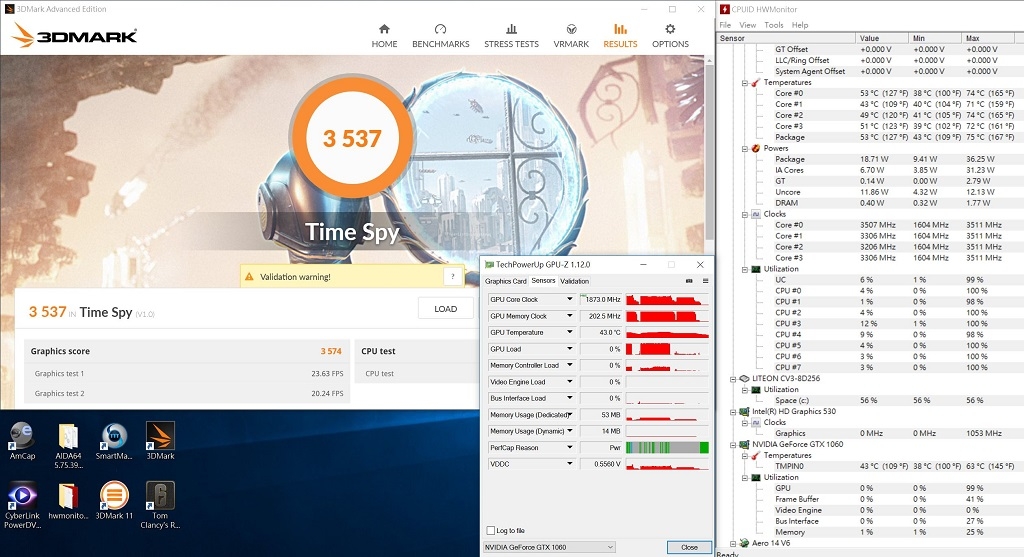Switch to GPU-Z Graphics Card tab

point(505,281)
